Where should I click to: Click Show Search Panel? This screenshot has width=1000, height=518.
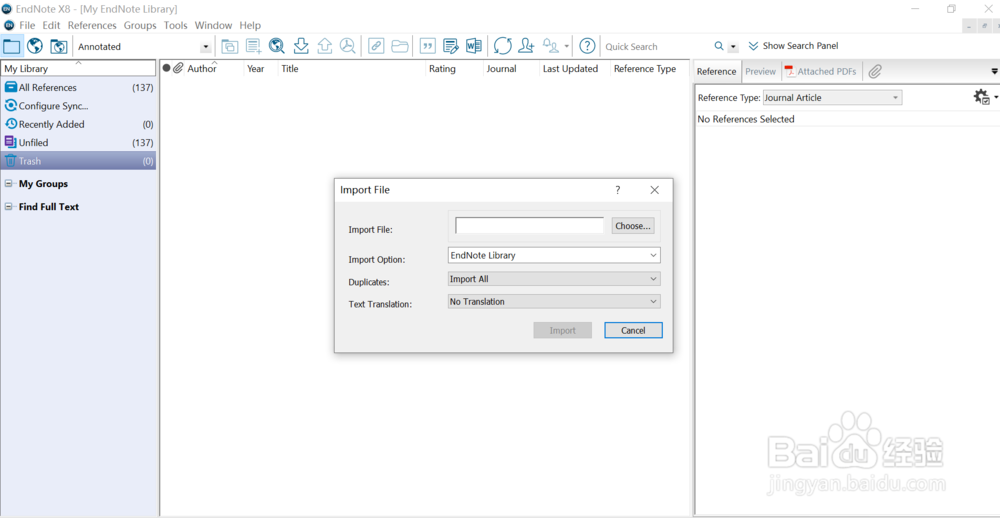[793, 46]
